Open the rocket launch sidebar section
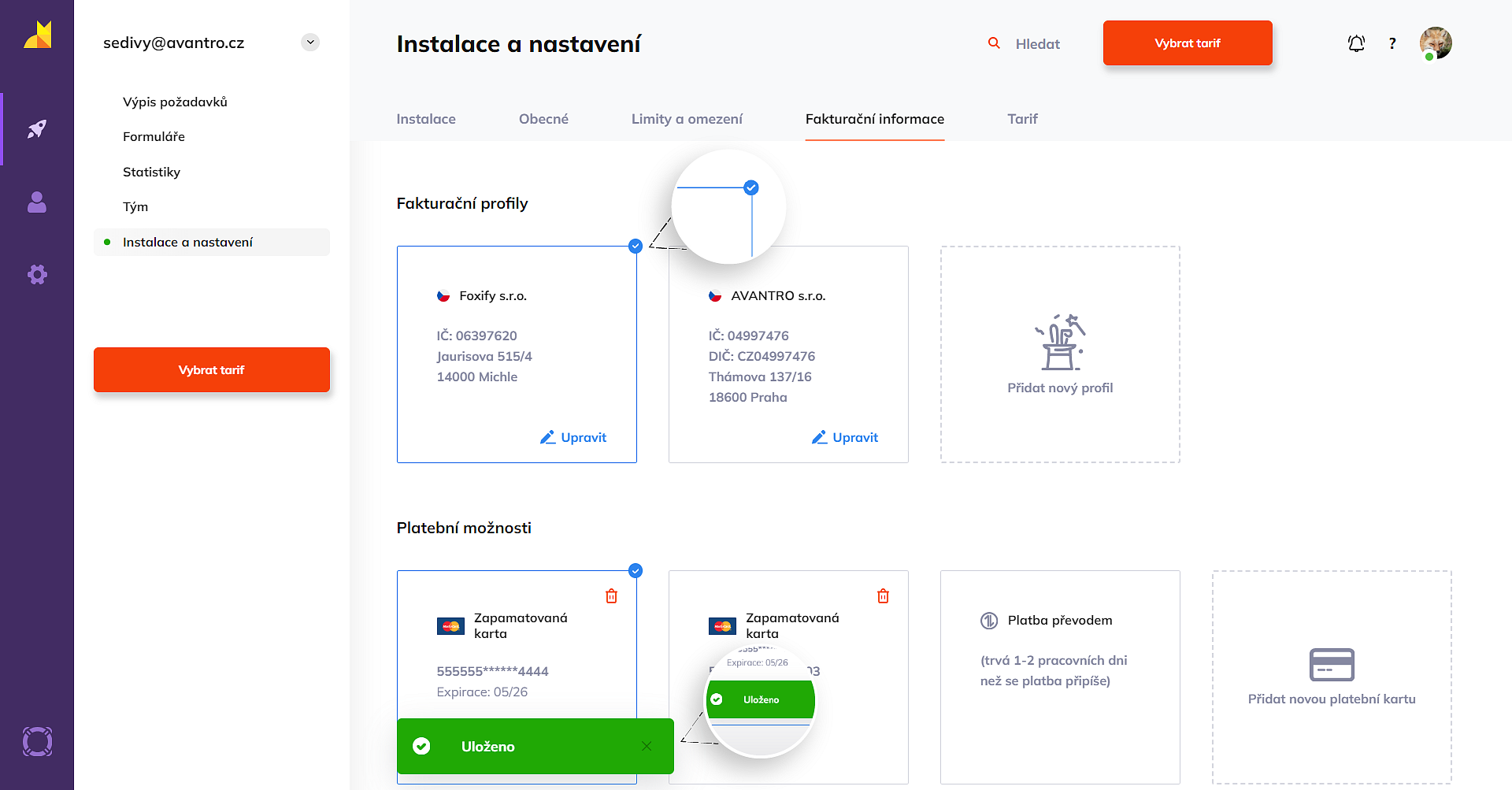 (x=37, y=129)
